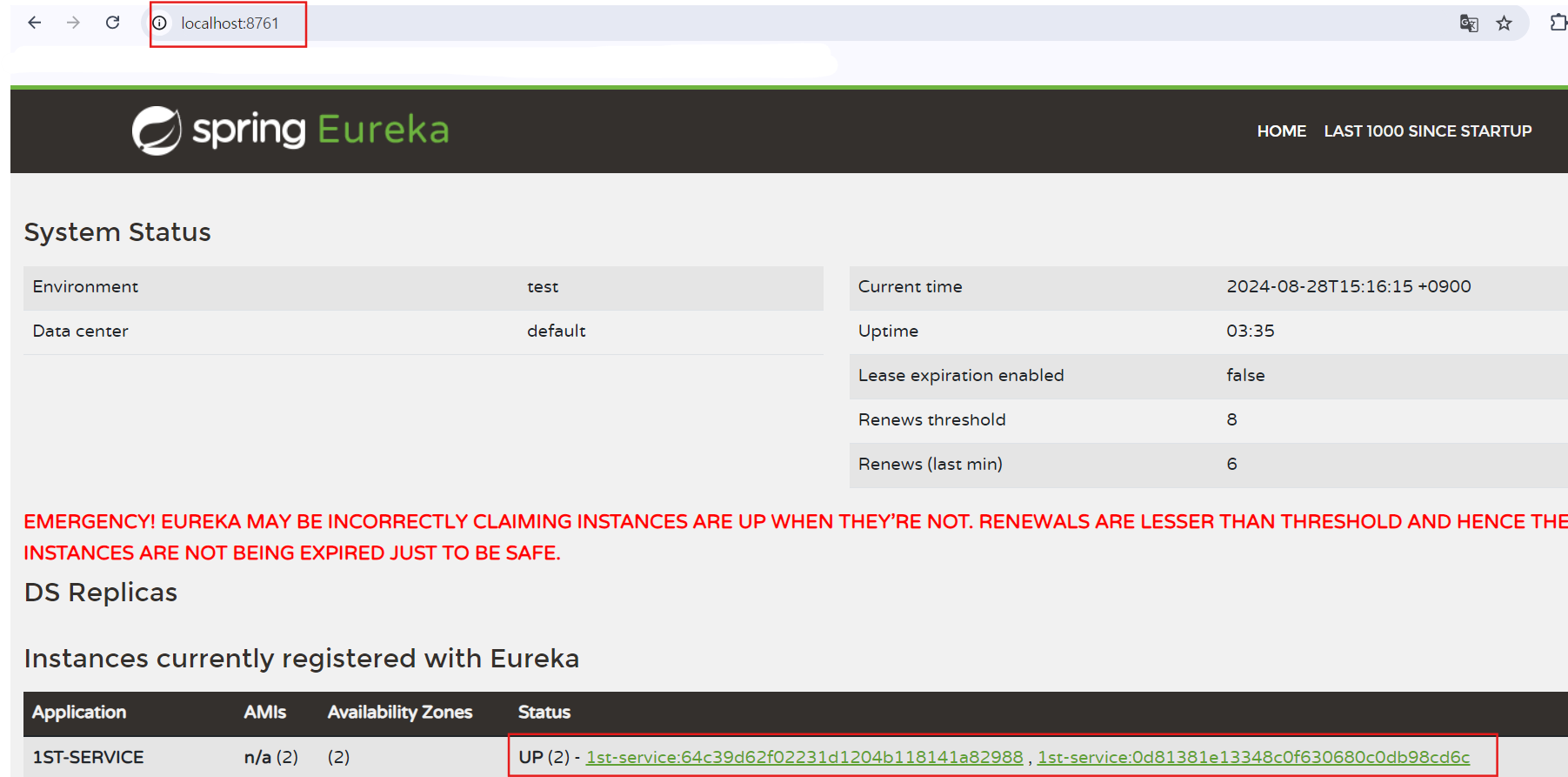The width and height of the screenshot is (1568, 777).
Task: Select the DS Replicas heading
Action: pos(101,593)
